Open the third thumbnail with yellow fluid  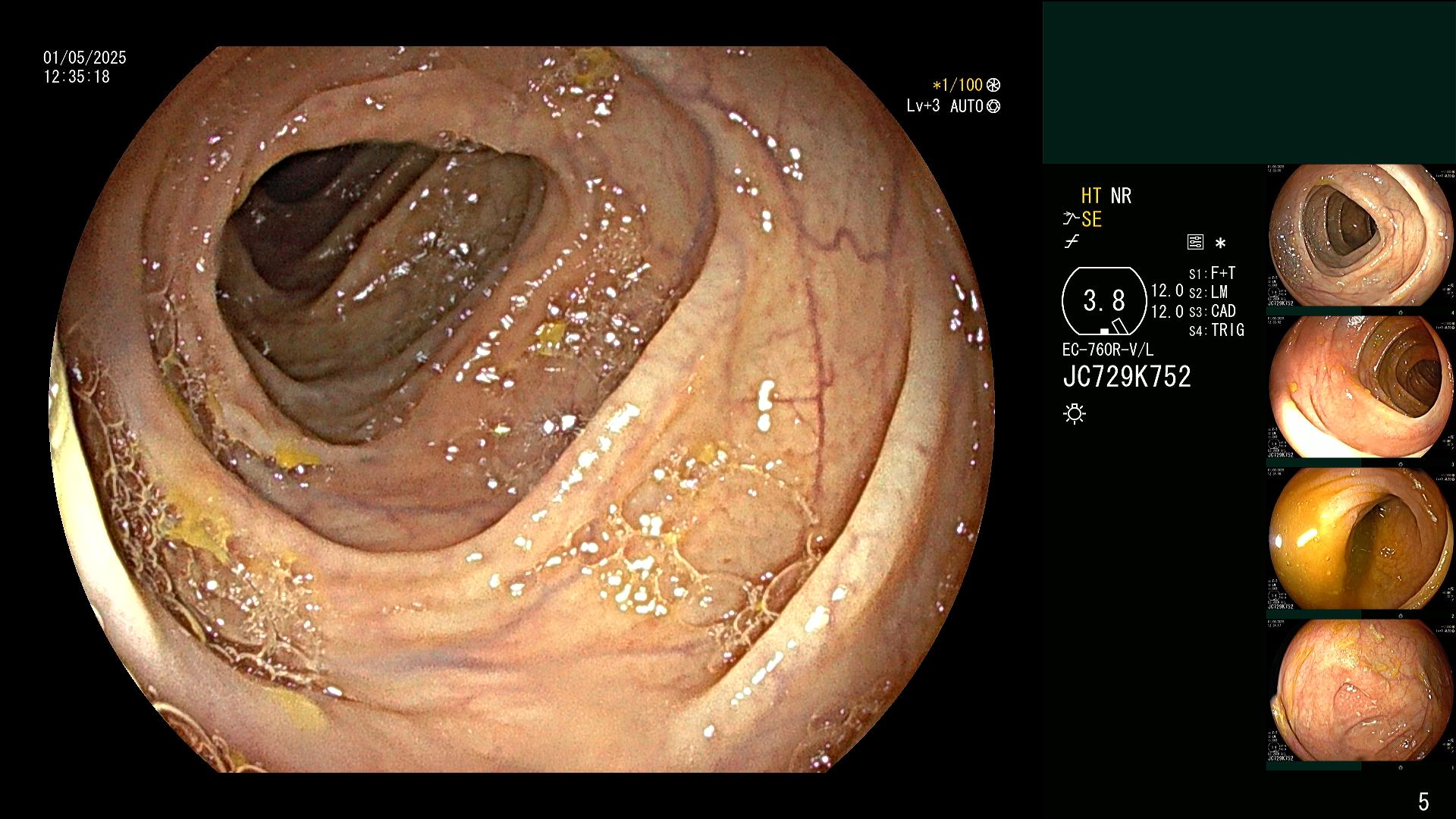tap(1360, 538)
